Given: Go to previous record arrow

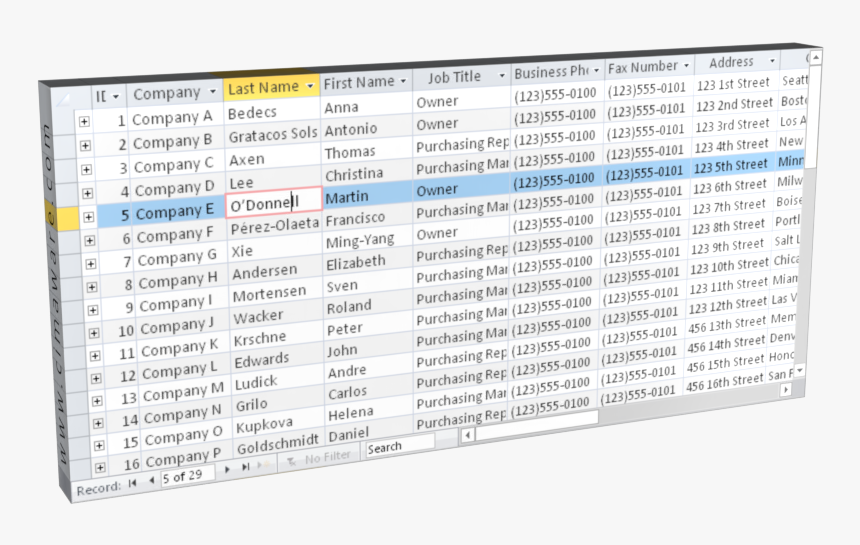Looking at the screenshot, I should tap(152, 481).
